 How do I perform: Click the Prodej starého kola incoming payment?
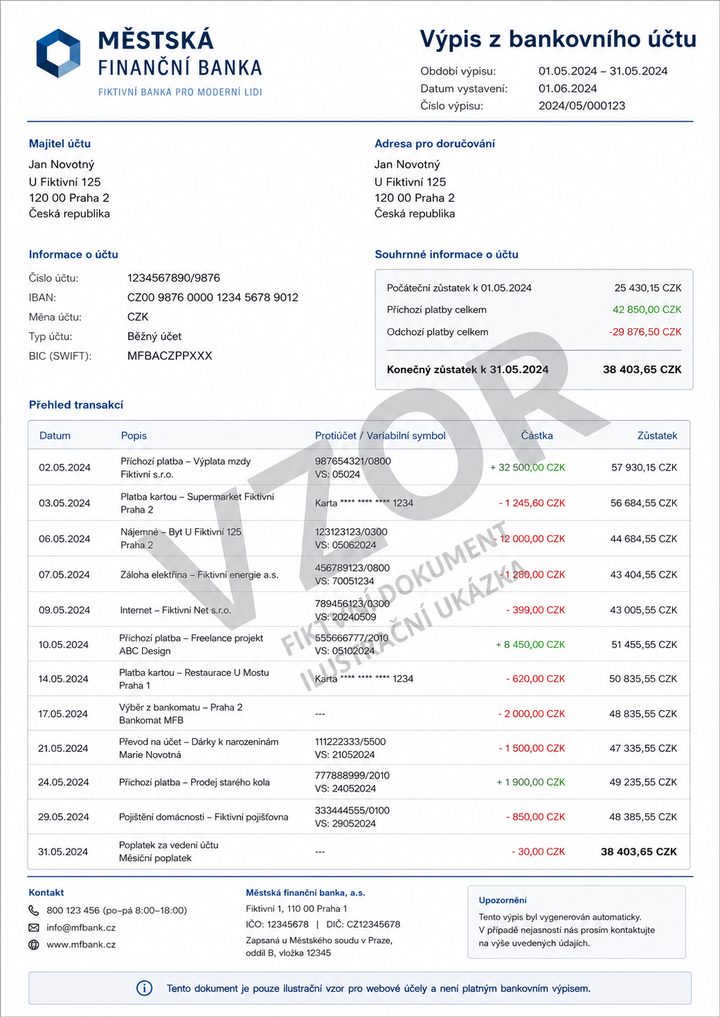coord(194,782)
